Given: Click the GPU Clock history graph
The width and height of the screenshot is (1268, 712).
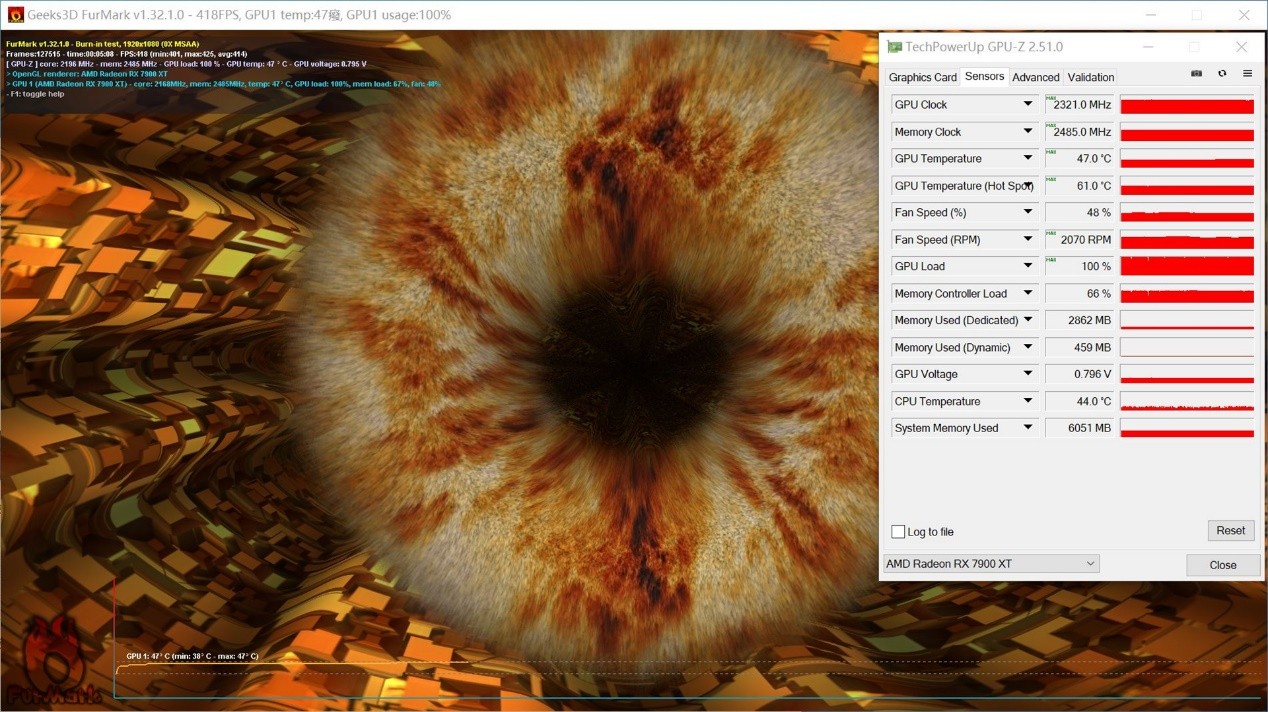Looking at the screenshot, I should click(x=1187, y=104).
